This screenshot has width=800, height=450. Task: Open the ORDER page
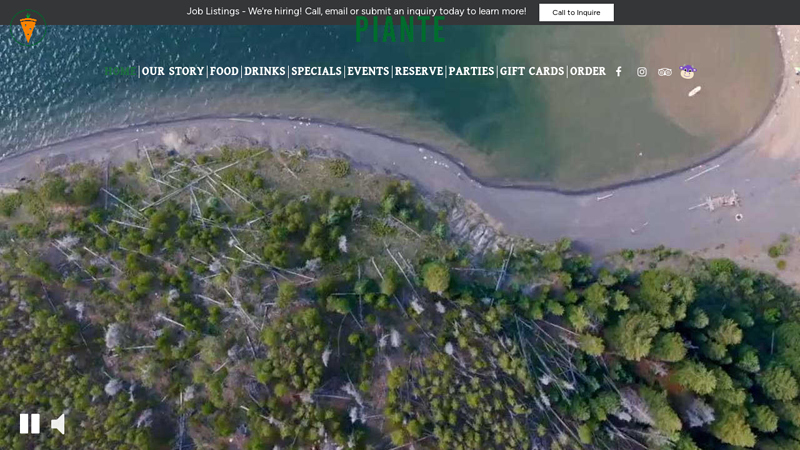tap(588, 71)
